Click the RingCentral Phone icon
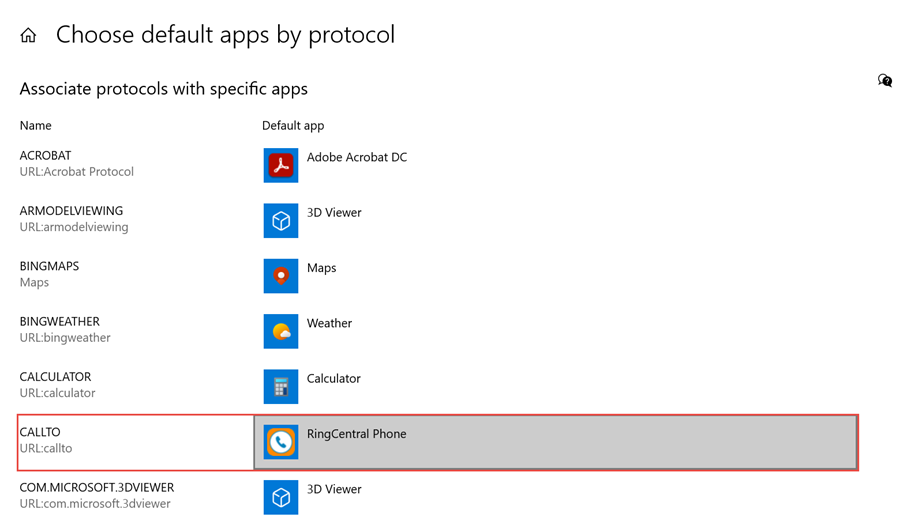The height and width of the screenshot is (521, 903). pos(281,442)
